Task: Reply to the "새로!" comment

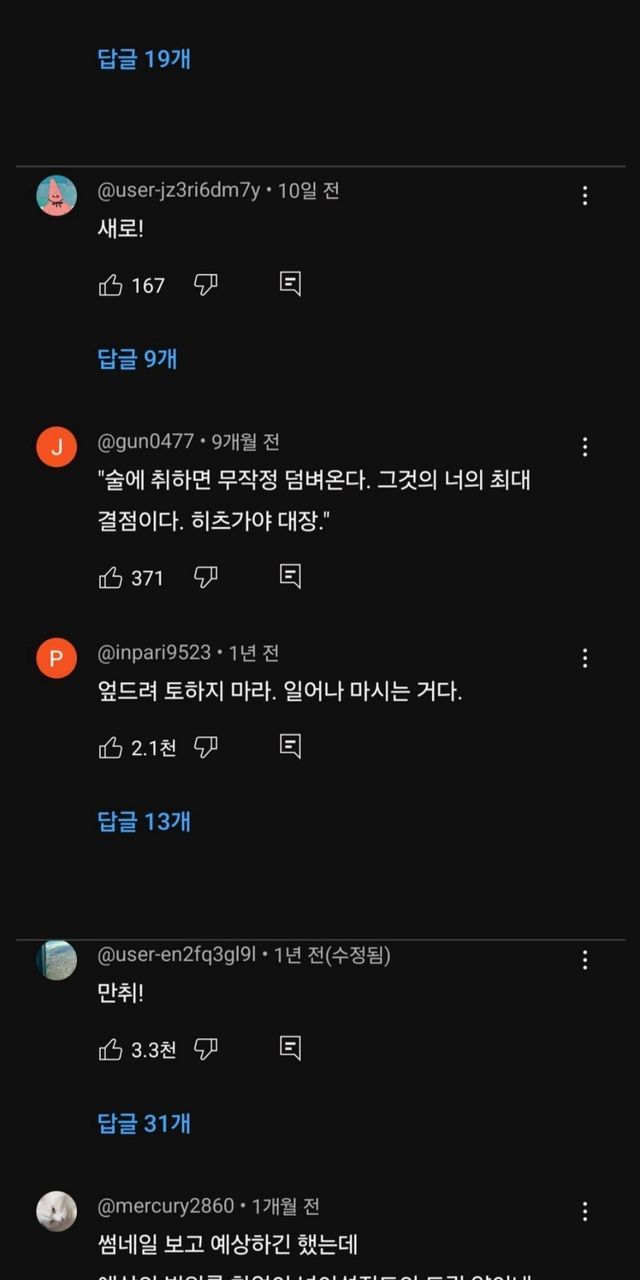Action: pos(290,285)
